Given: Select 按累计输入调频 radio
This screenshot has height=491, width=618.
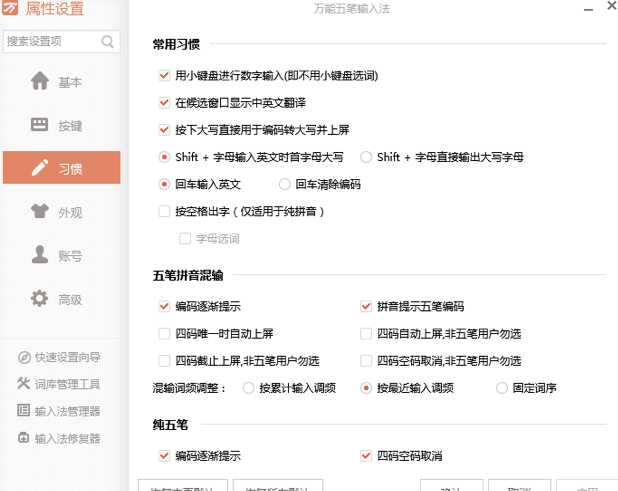Looking at the screenshot, I should point(248,388).
